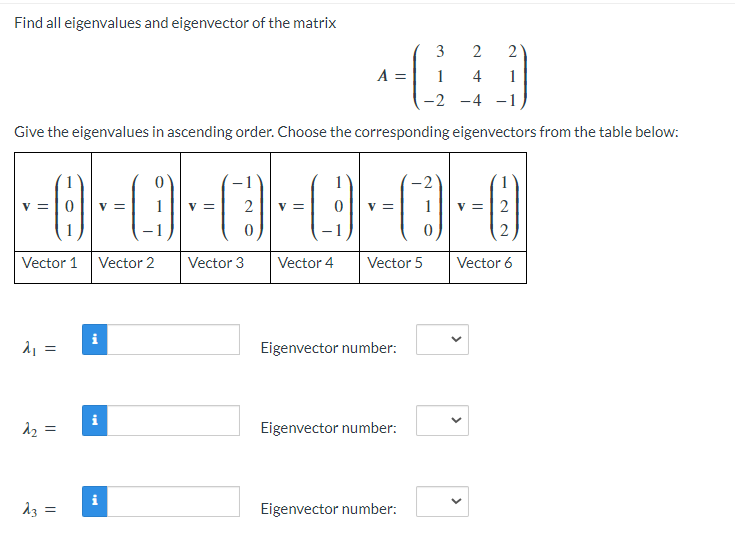This screenshot has height=543, width=735.
Task: Select the "Vector 5" label cell
Action: [405, 267]
